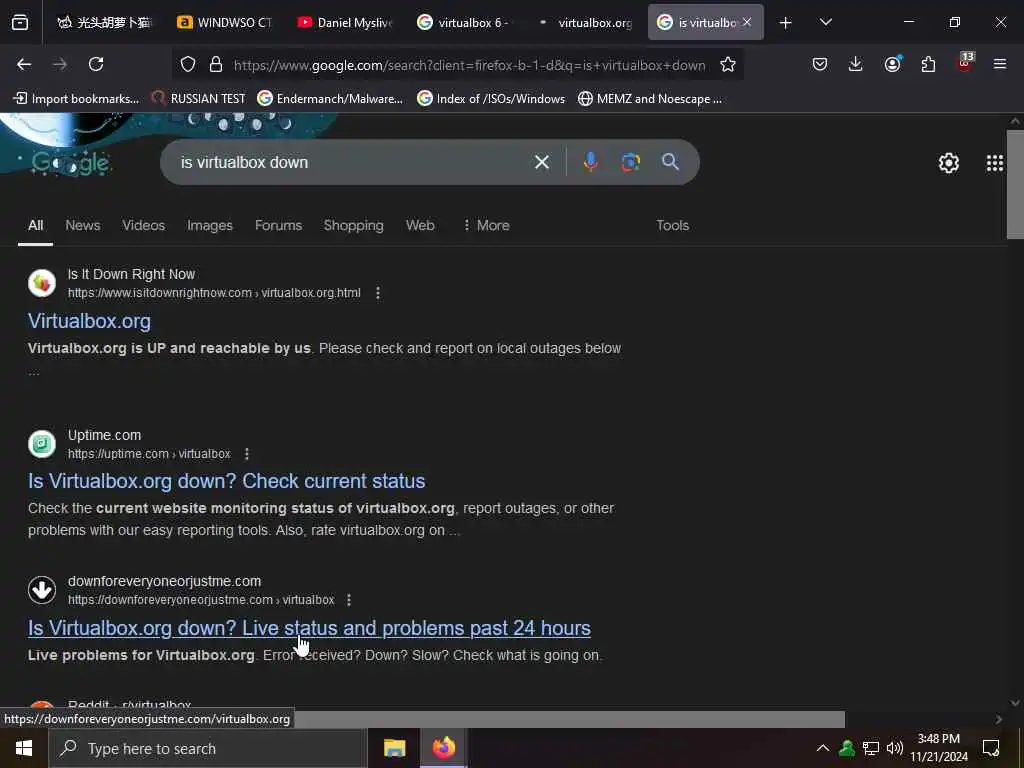1024x768 pixels.
Task: Expand the More search filters
Action: pos(486,225)
